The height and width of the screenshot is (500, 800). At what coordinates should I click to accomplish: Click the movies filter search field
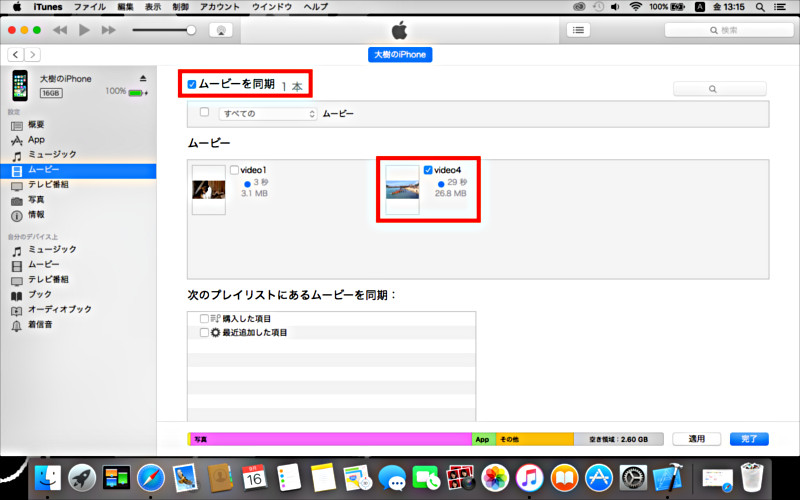pos(719,89)
